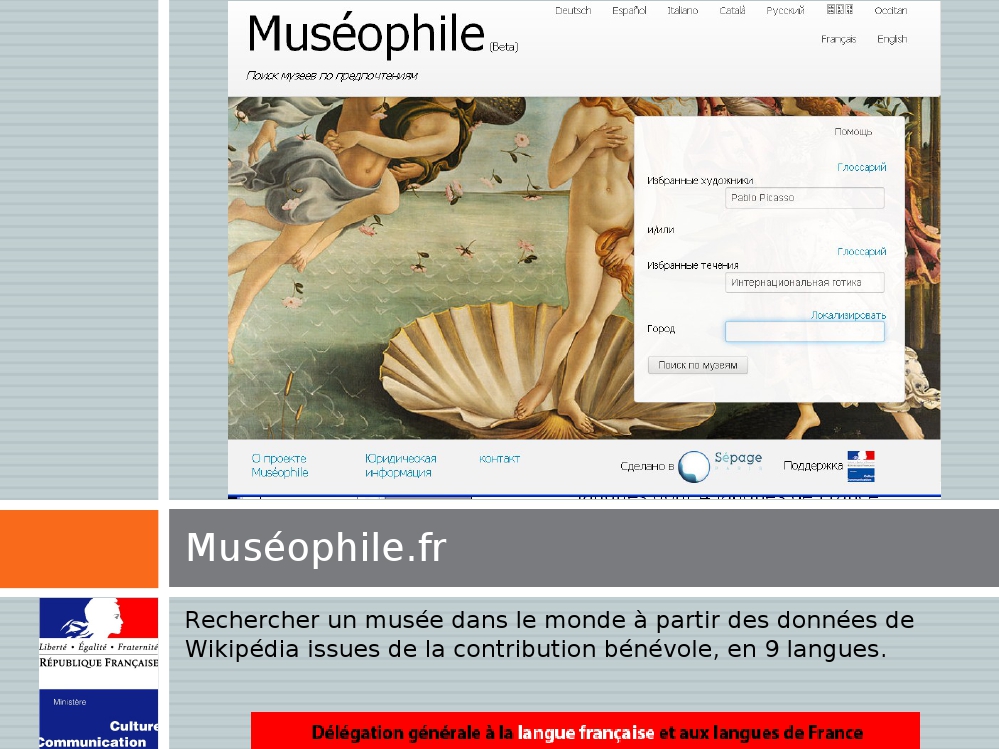Viewport: 999px width, 749px height.
Task: Choose Italiano from language list
Action: pyautogui.click(x=682, y=11)
